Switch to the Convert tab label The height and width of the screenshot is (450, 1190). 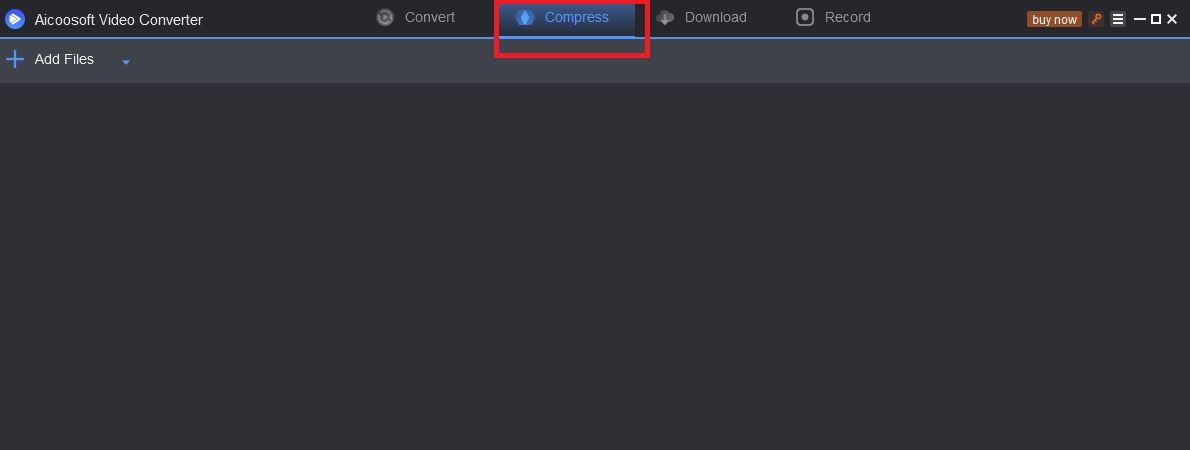(x=430, y=17)
